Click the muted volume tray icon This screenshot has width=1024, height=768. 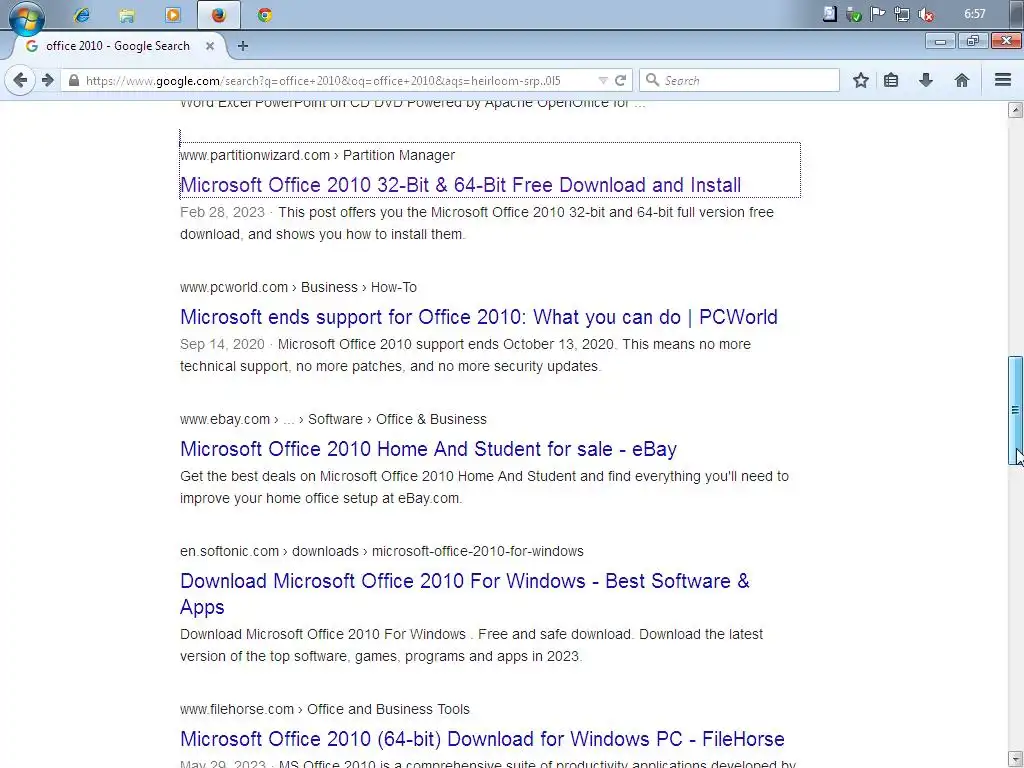tap(925, 14)
